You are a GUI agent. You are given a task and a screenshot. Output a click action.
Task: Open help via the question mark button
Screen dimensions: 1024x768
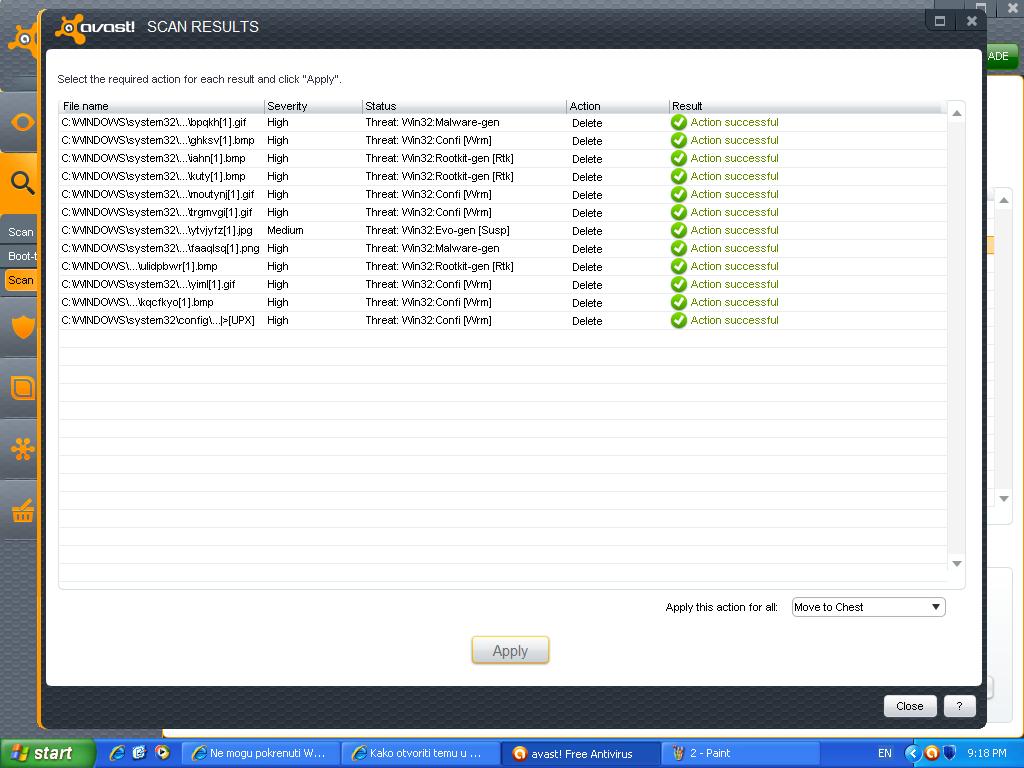(x=959, y=706)
